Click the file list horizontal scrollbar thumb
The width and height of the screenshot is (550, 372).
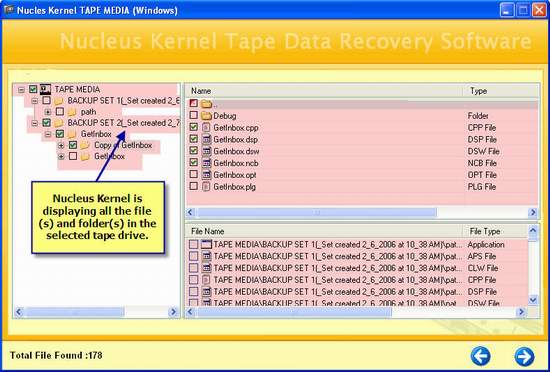[317, 212]
